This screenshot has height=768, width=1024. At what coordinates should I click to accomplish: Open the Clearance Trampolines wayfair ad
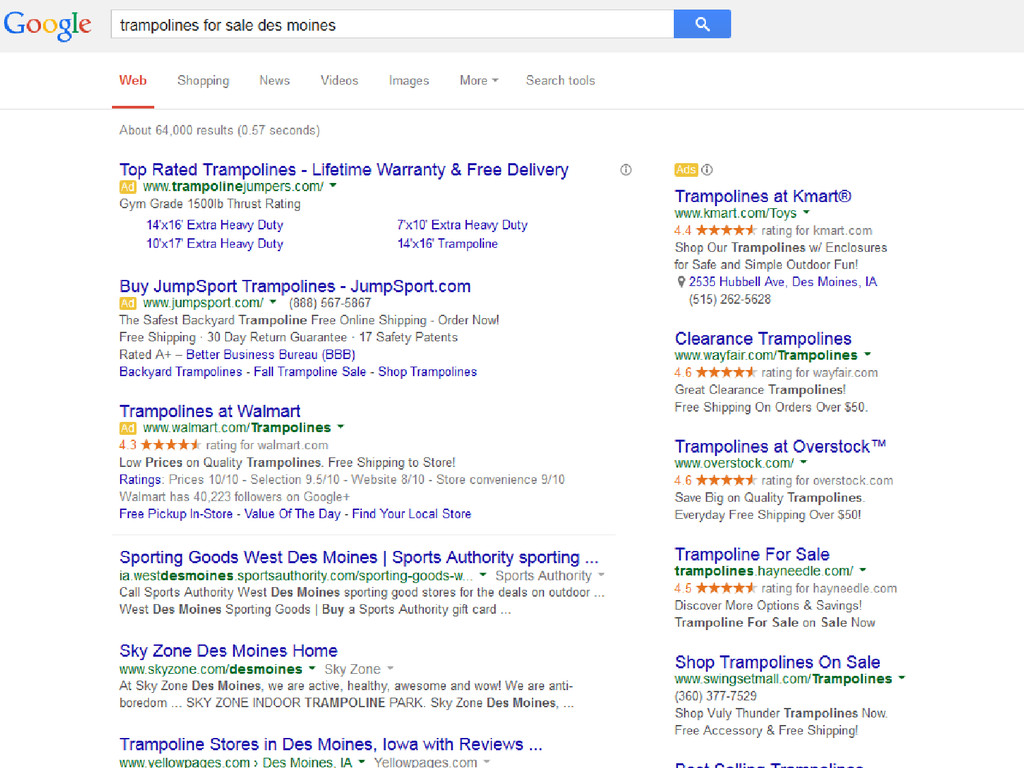tap(763, 339)
